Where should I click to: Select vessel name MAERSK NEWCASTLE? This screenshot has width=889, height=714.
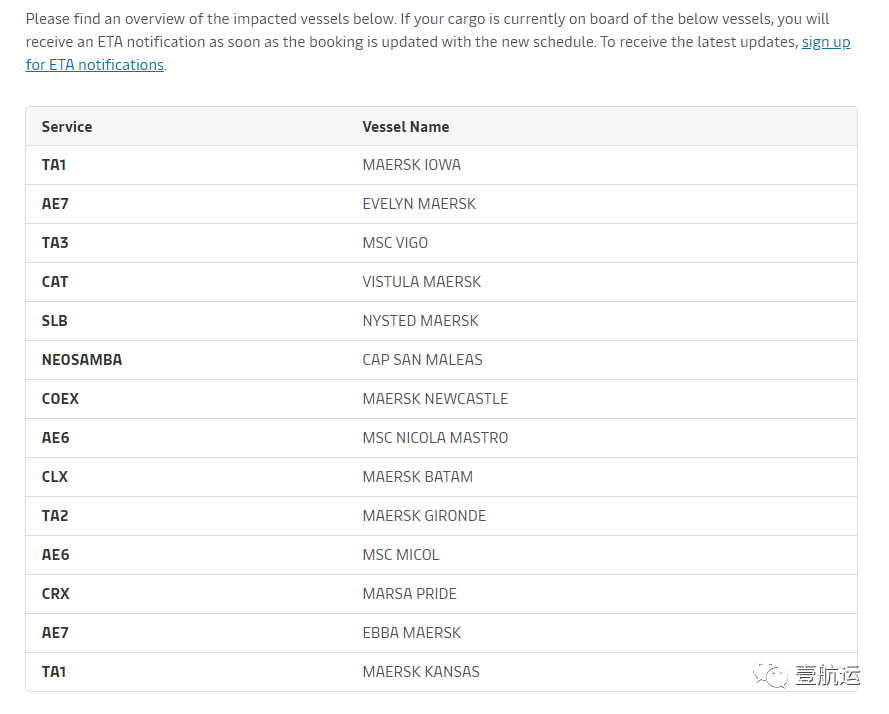pos(435,399)
